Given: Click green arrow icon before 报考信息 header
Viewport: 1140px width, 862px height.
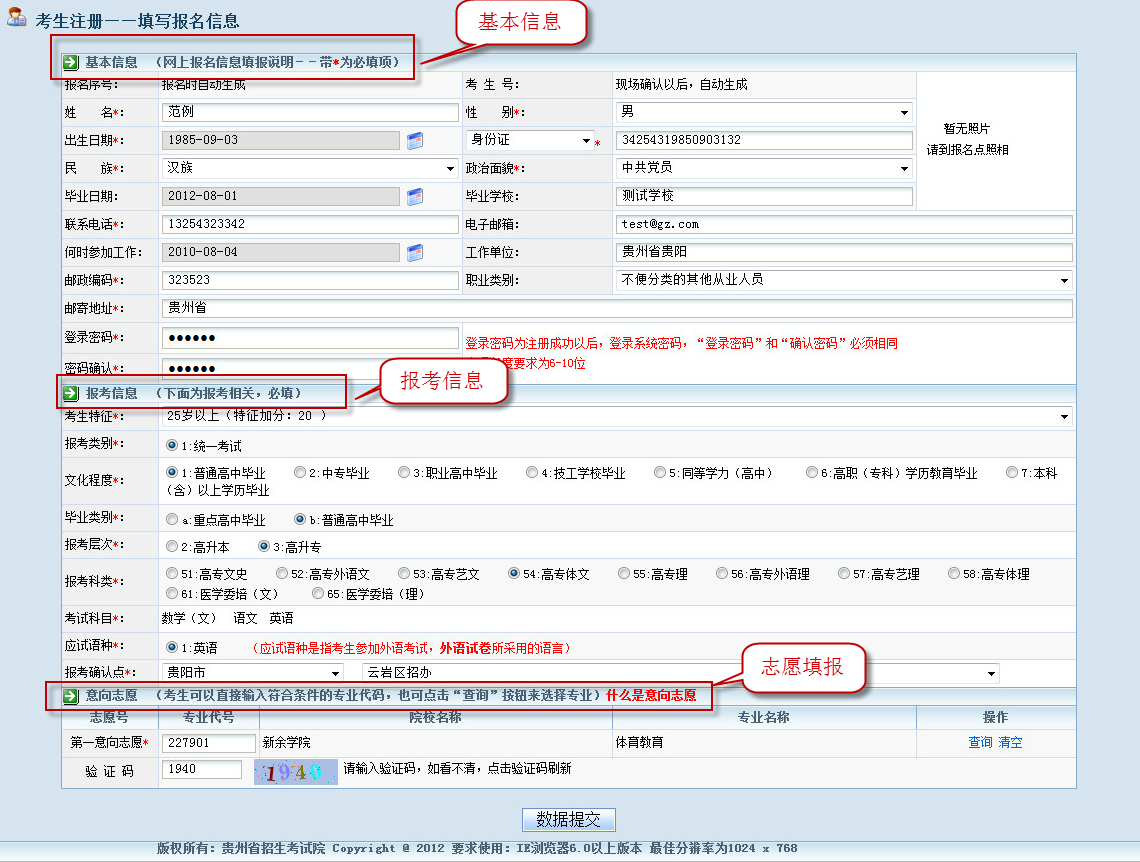Looking at the screenshot, I should (x=71, y=393).
